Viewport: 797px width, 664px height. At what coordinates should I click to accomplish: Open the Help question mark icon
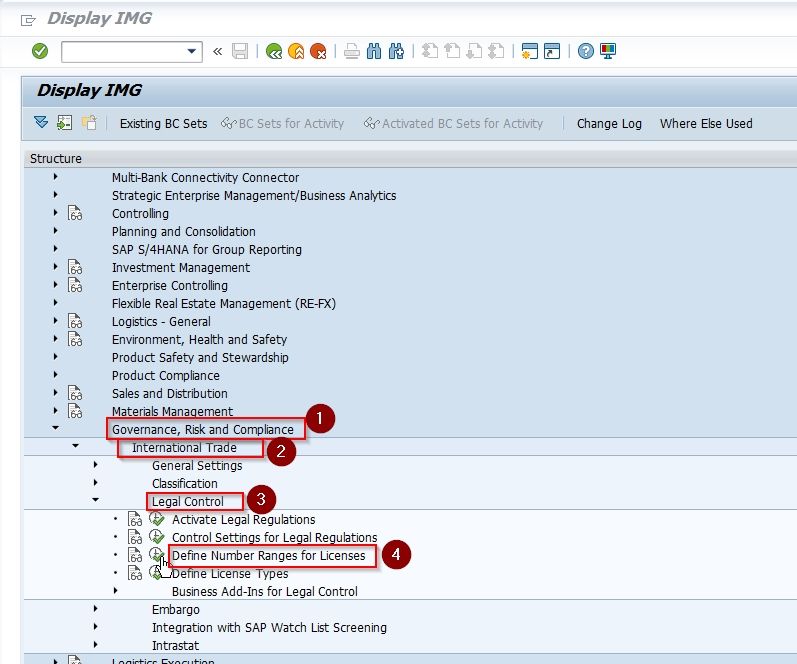click(586, 51)
